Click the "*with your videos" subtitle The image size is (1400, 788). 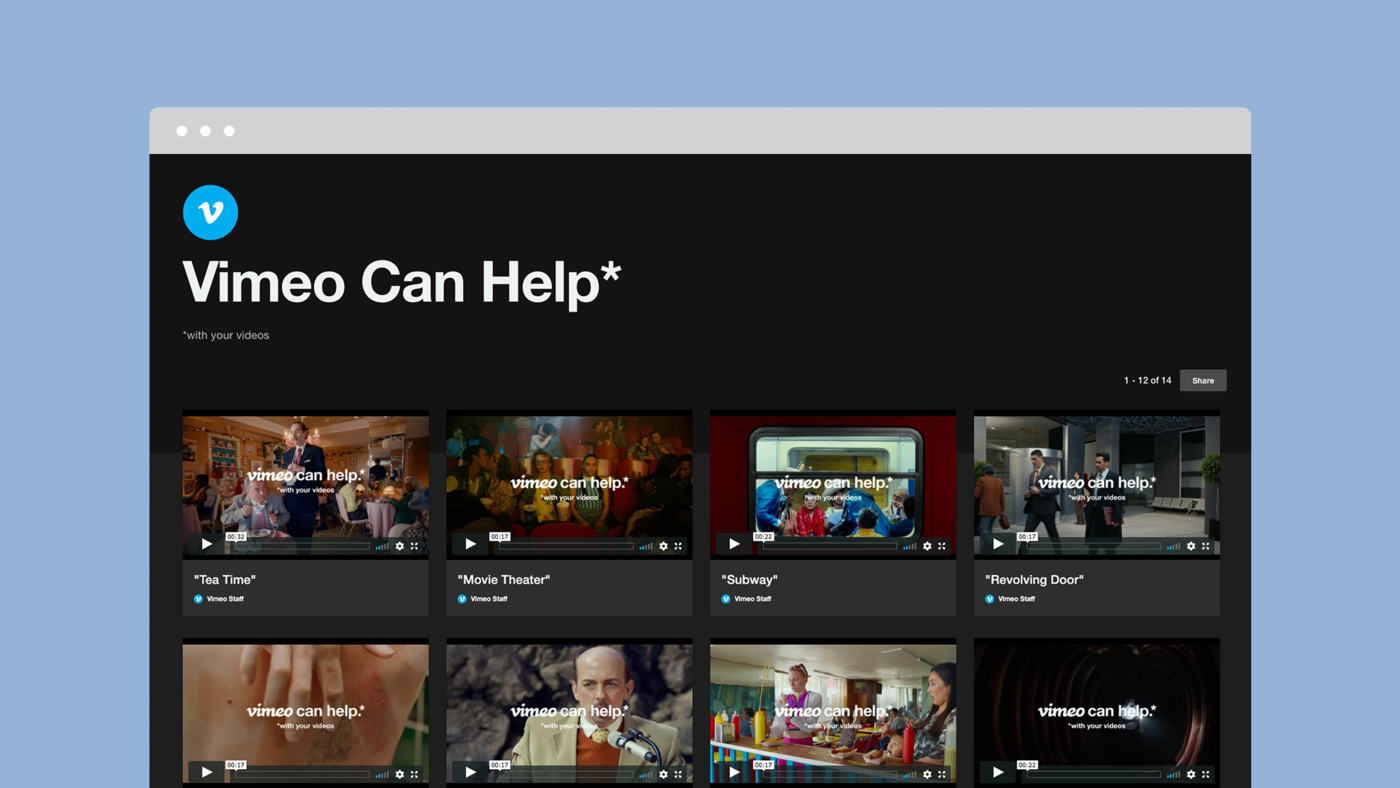(226, 335)
